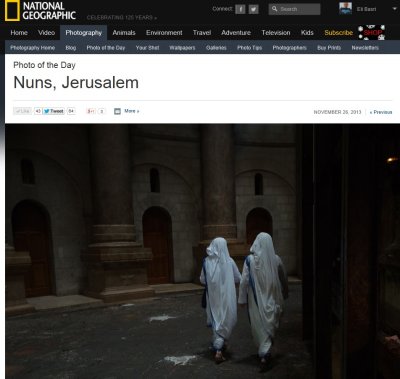
Task: Open the Television menu
Action: 276,33
